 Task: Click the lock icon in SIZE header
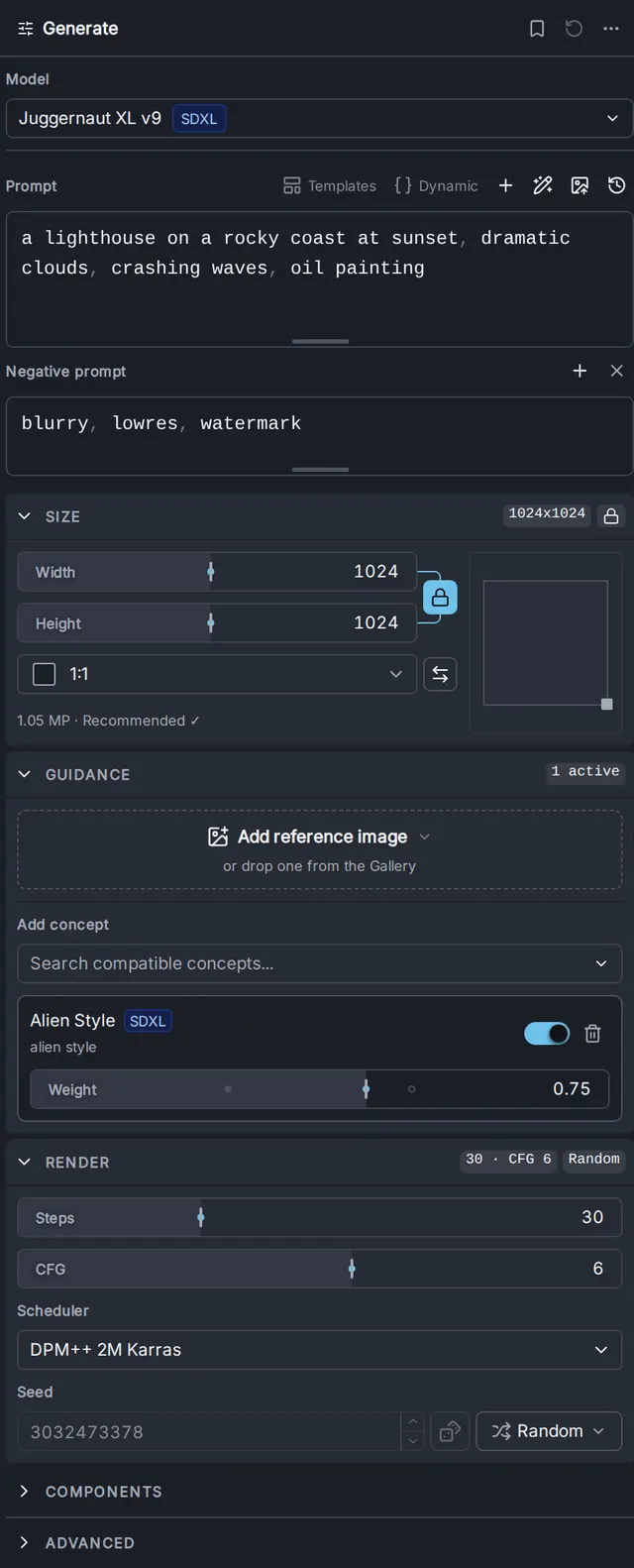coord(611,515)
